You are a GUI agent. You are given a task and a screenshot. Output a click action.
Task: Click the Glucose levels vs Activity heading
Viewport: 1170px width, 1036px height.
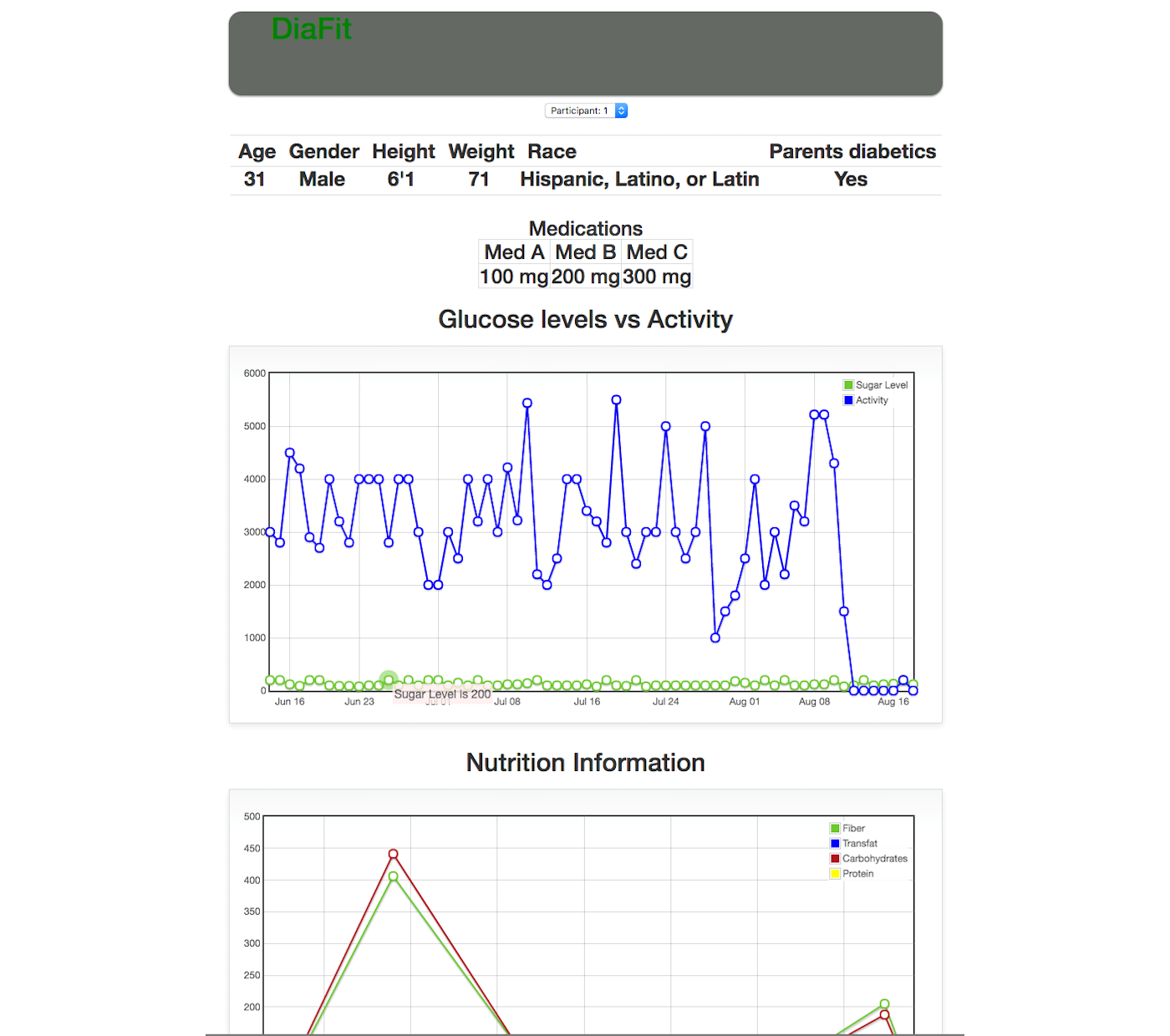click(585, 319)
